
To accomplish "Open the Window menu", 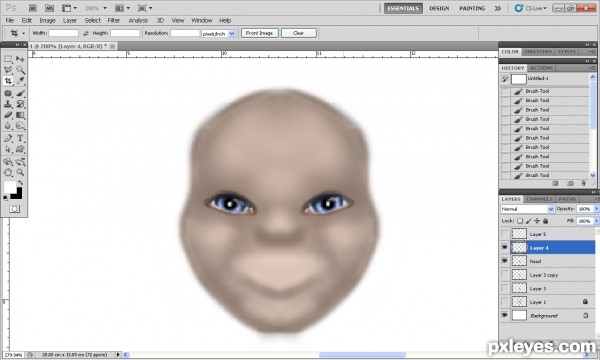I will click(x=202, y=21).
